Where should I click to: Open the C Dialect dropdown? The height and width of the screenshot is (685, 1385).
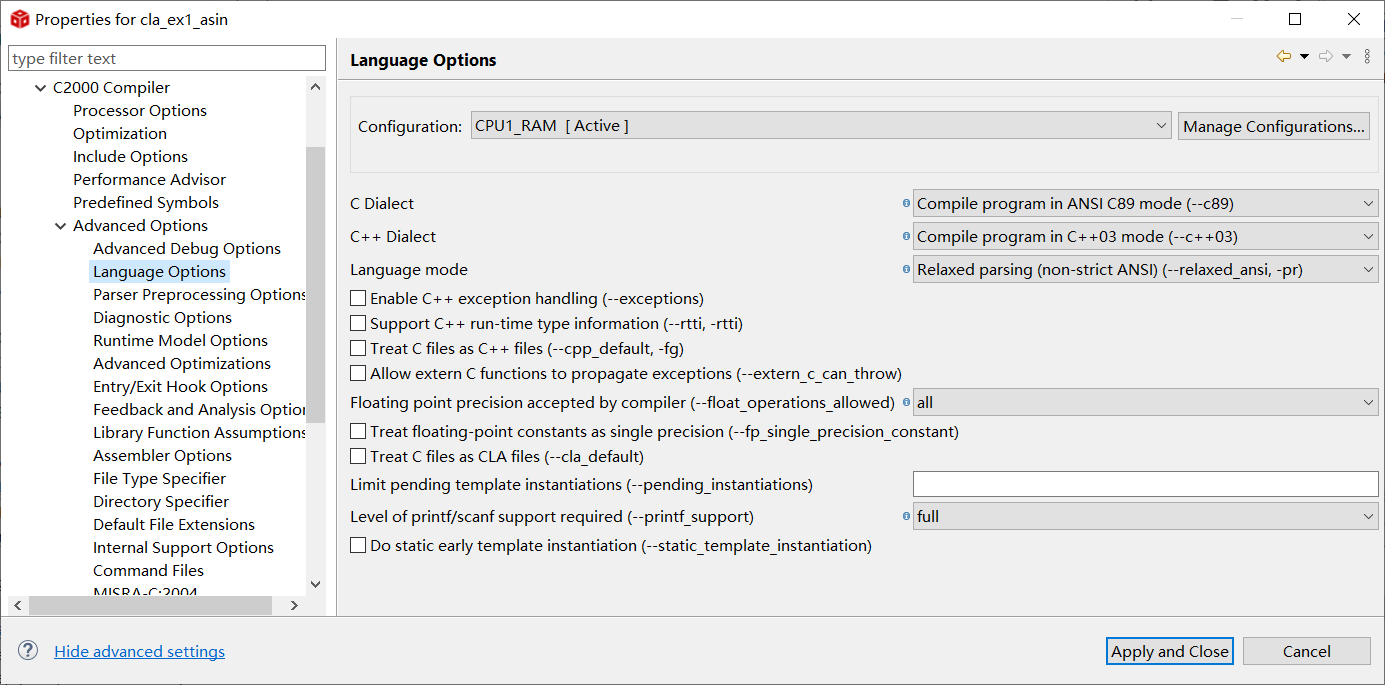1146,203
